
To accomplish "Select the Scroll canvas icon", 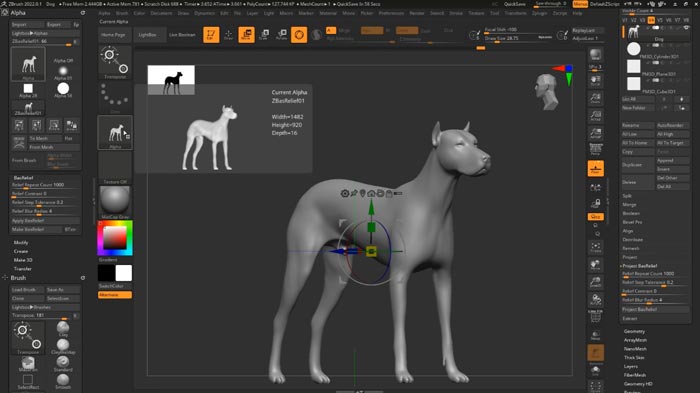I will (x=595, y=81).
